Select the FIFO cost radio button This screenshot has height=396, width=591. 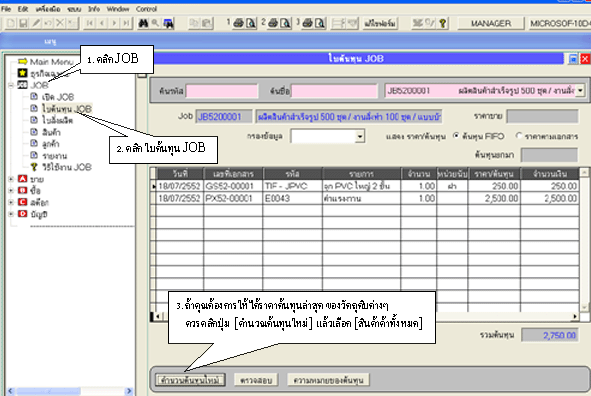[456, 136]
